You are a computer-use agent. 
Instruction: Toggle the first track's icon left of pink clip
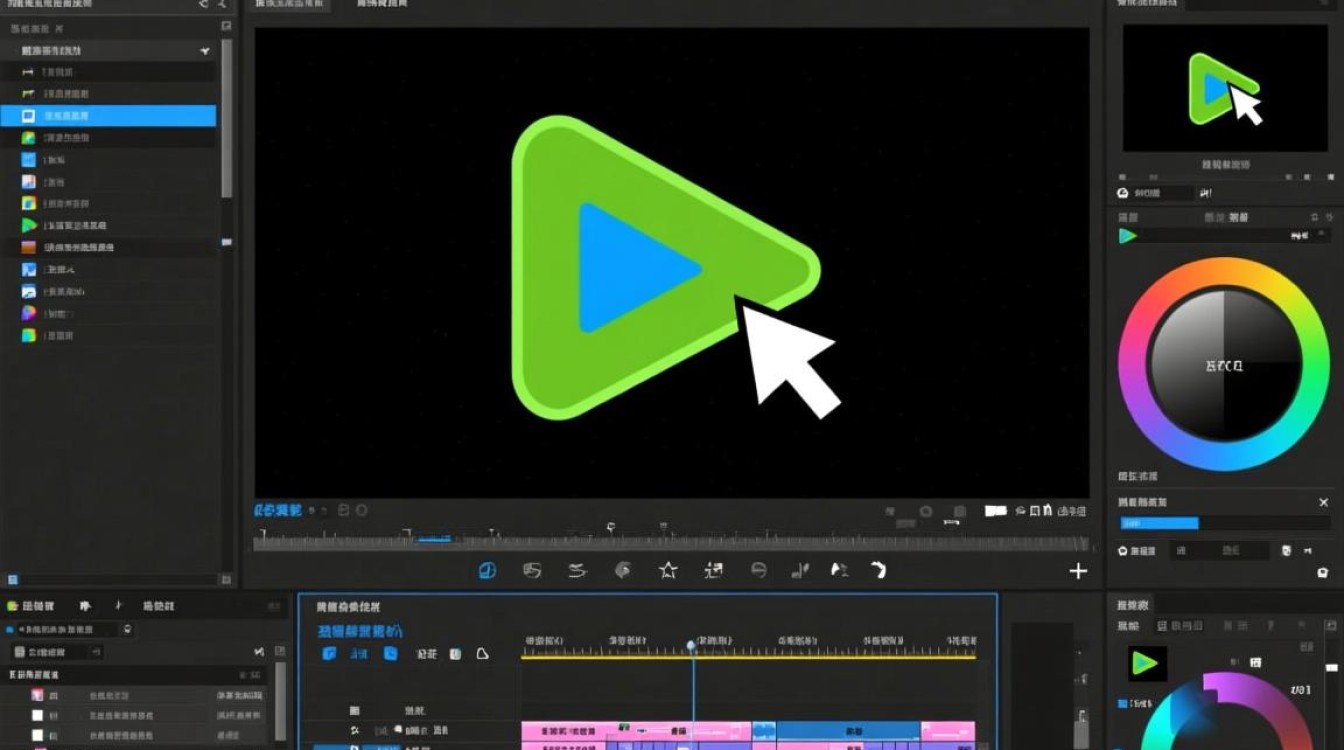pyautogui.click(x=355, y=731)
